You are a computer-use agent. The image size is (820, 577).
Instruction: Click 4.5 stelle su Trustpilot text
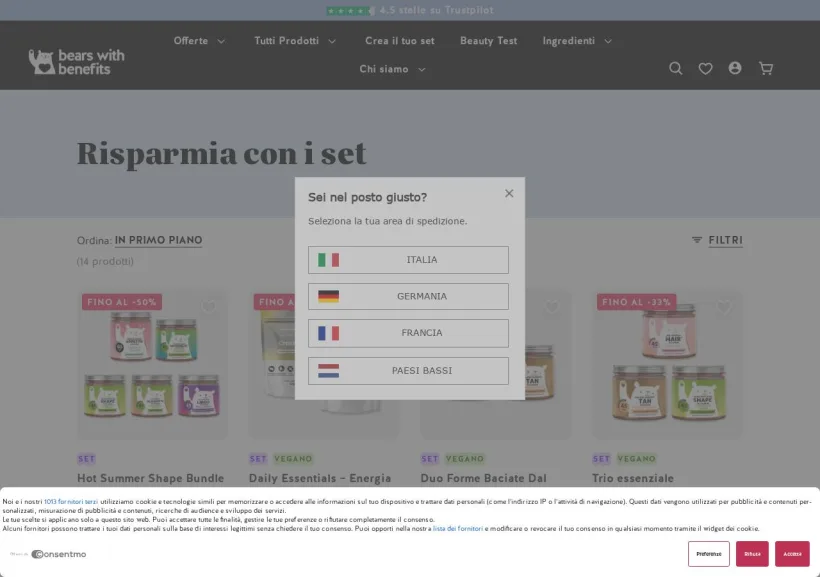436,10
